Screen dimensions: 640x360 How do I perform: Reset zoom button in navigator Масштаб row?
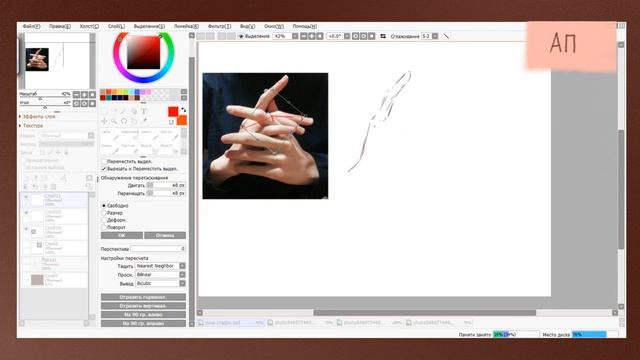[x=92, y=94]
